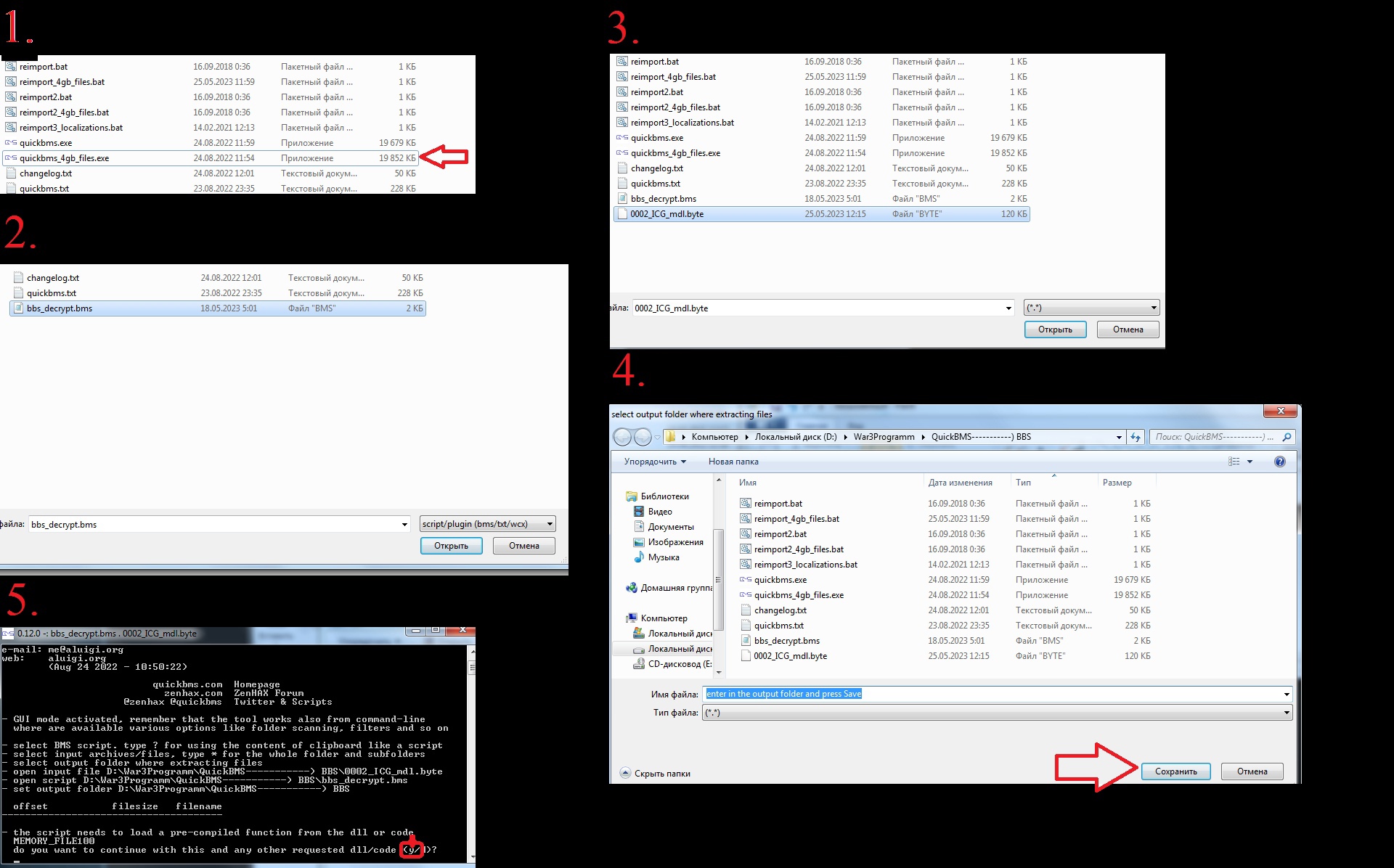Click the search magnifier in Поиск box
This screenshot has height=868, width=1394.
1287,437
